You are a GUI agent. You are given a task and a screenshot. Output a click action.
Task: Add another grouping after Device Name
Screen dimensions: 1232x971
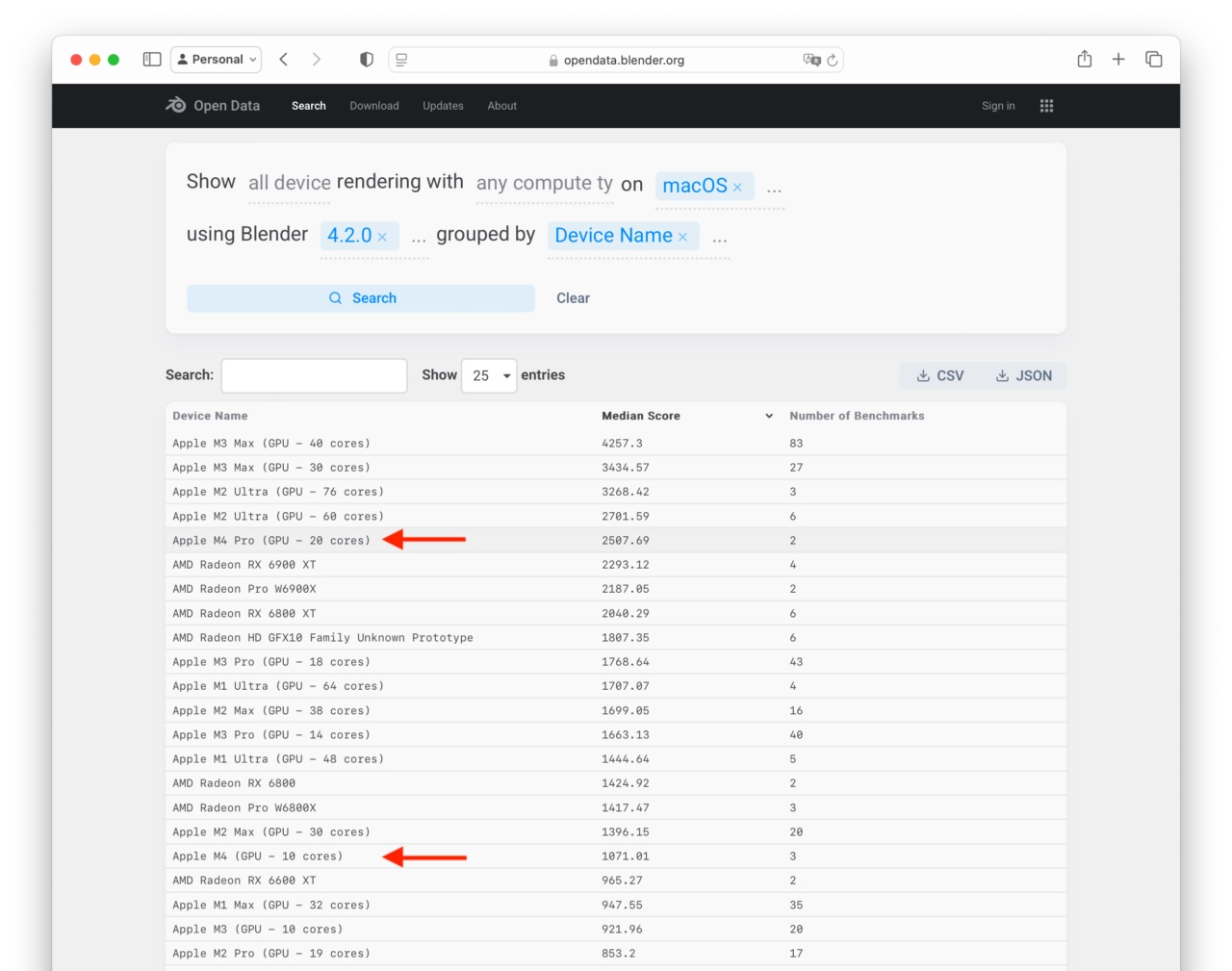pyautogui.click(x=719, y=240)
